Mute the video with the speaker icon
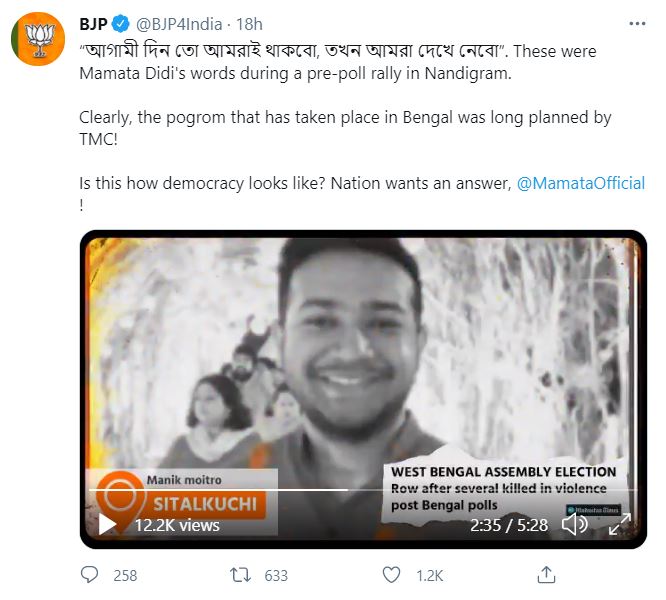666x600 pixels. point(575,524)
